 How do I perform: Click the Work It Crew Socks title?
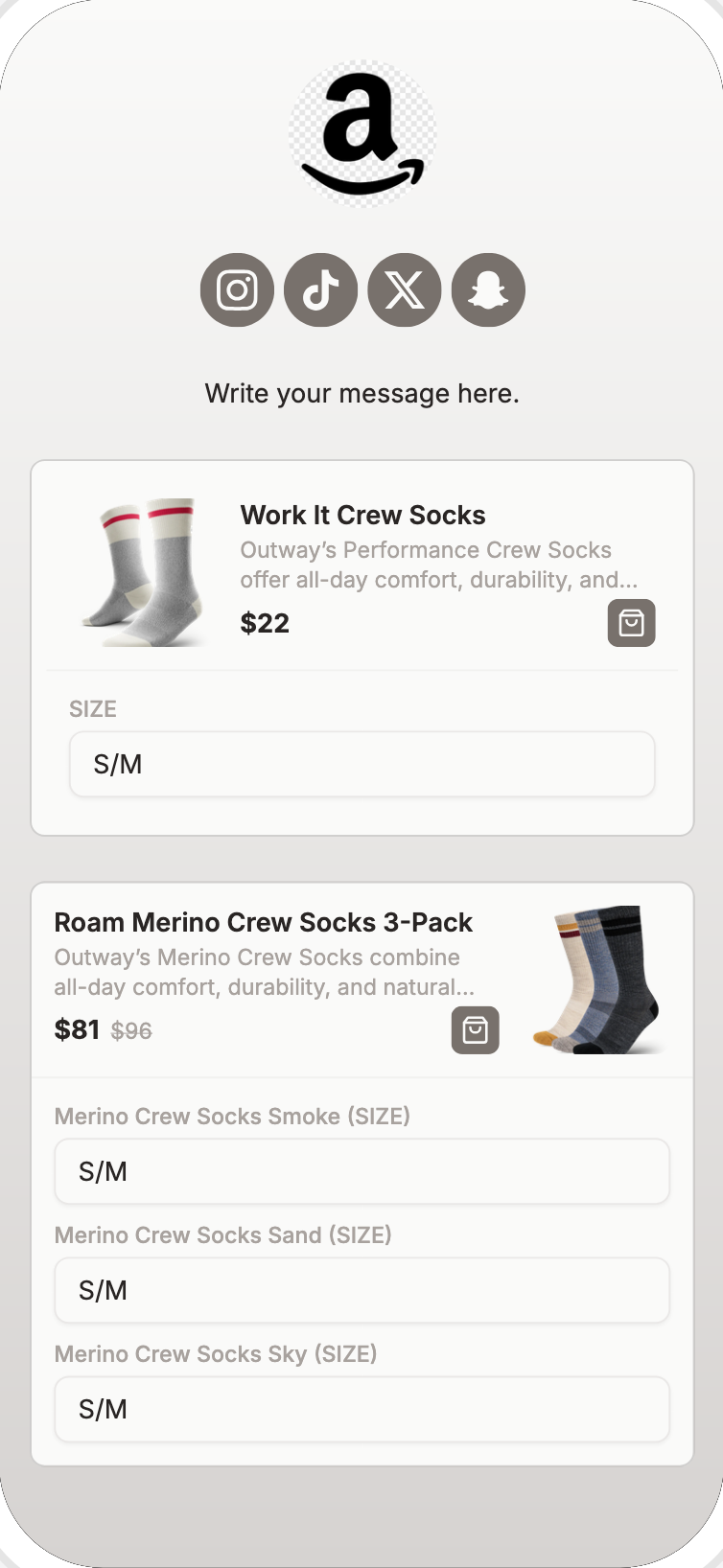362,515
